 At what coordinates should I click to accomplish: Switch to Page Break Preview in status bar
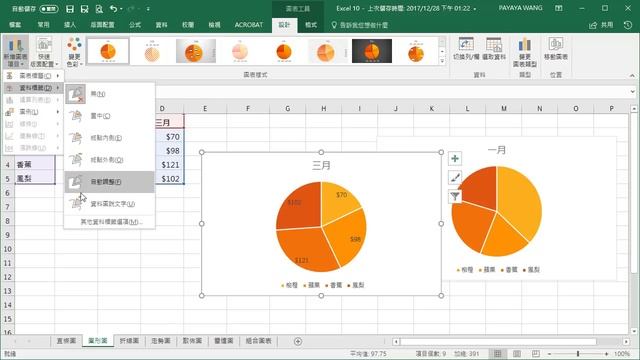(x=536, y=353)
